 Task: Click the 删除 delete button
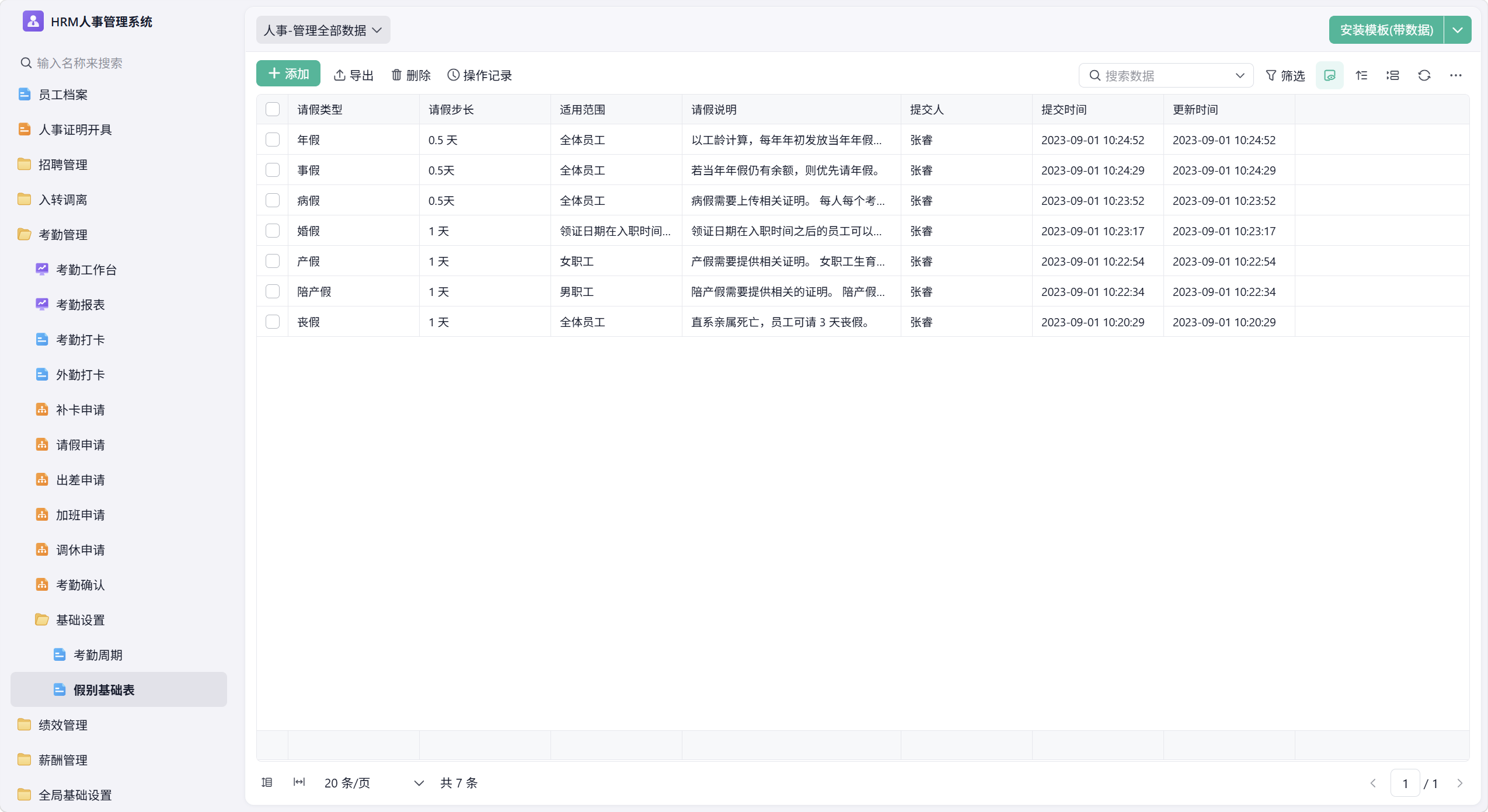tap(411, 75)
